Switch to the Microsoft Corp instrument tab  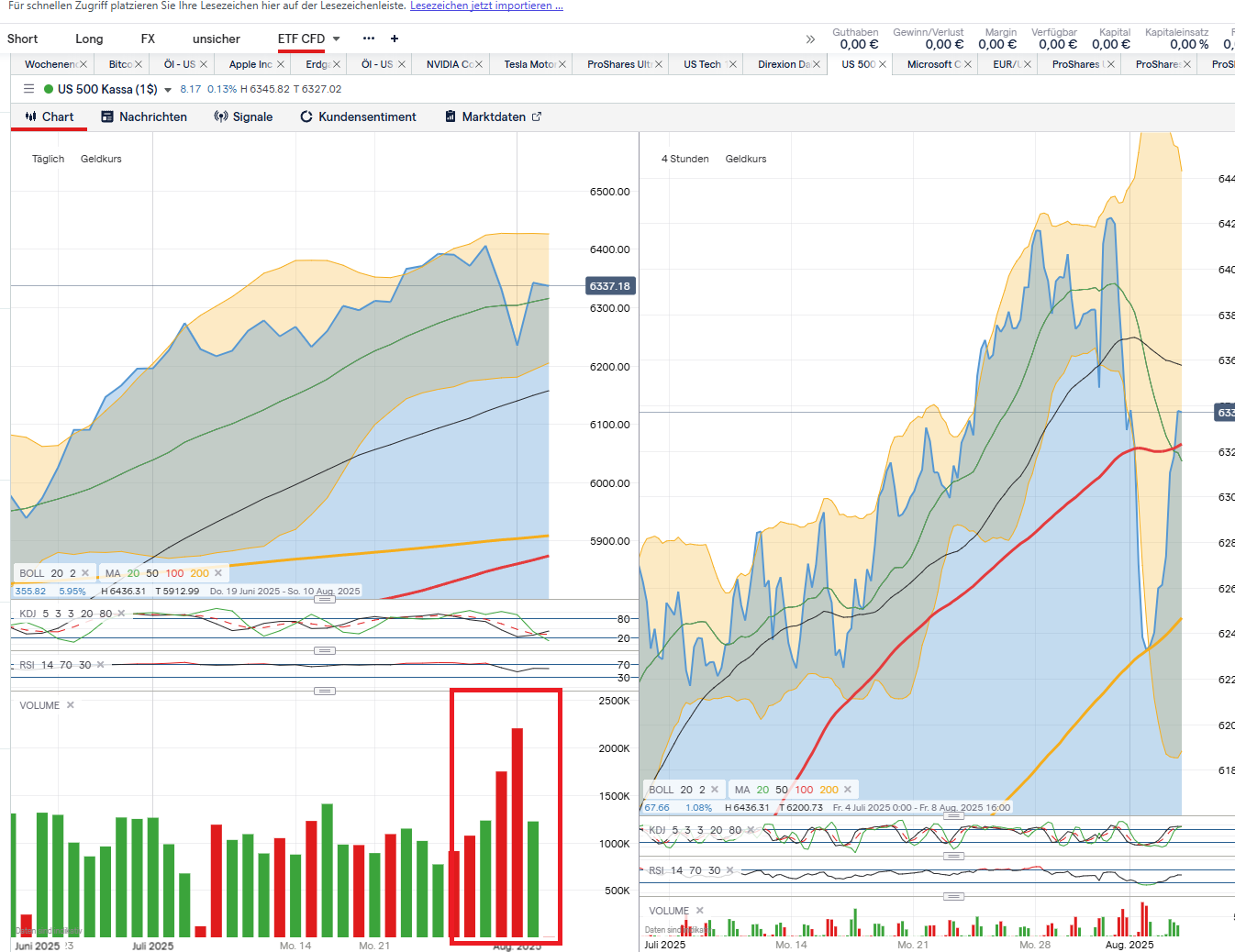[933, 64]
